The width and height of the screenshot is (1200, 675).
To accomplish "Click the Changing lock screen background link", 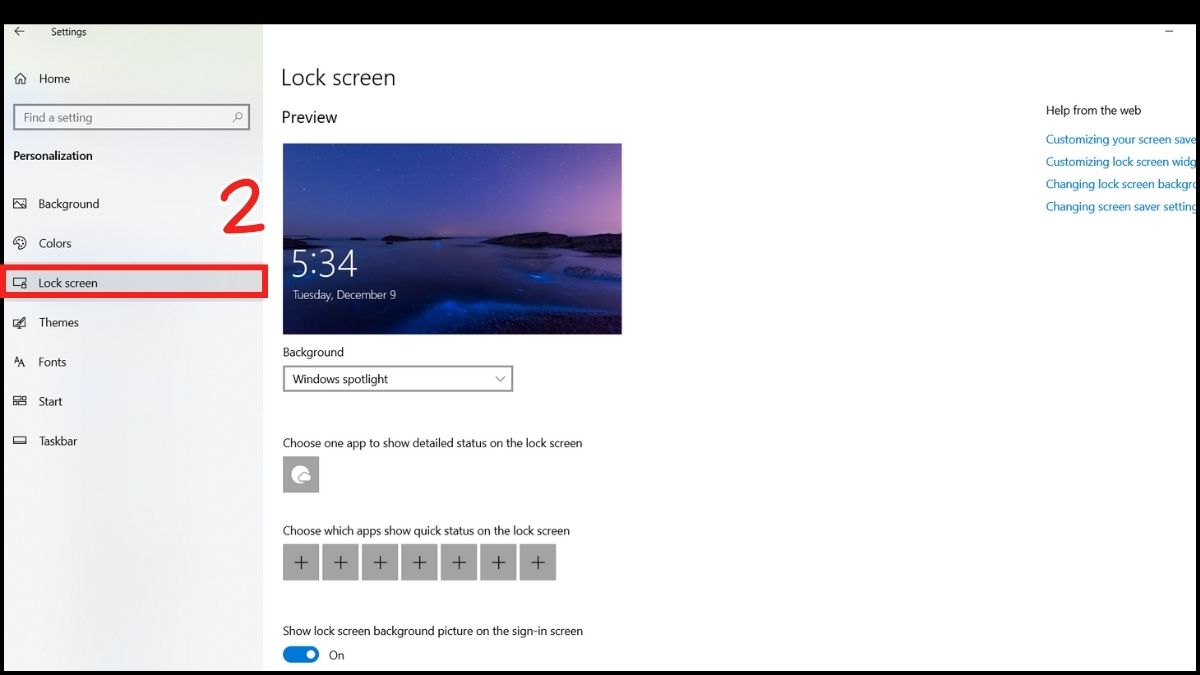I will click(1118, 184).
